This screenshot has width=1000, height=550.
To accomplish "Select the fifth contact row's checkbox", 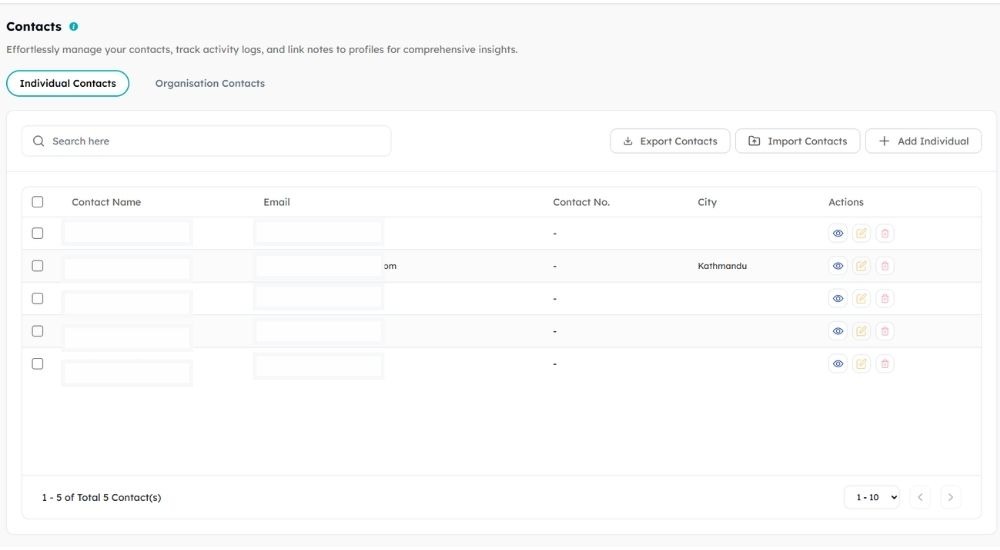I will coord(38,364).
